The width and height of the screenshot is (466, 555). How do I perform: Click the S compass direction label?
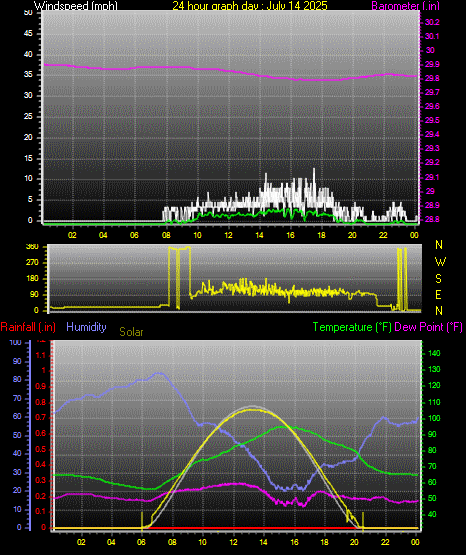click(438, 279)
